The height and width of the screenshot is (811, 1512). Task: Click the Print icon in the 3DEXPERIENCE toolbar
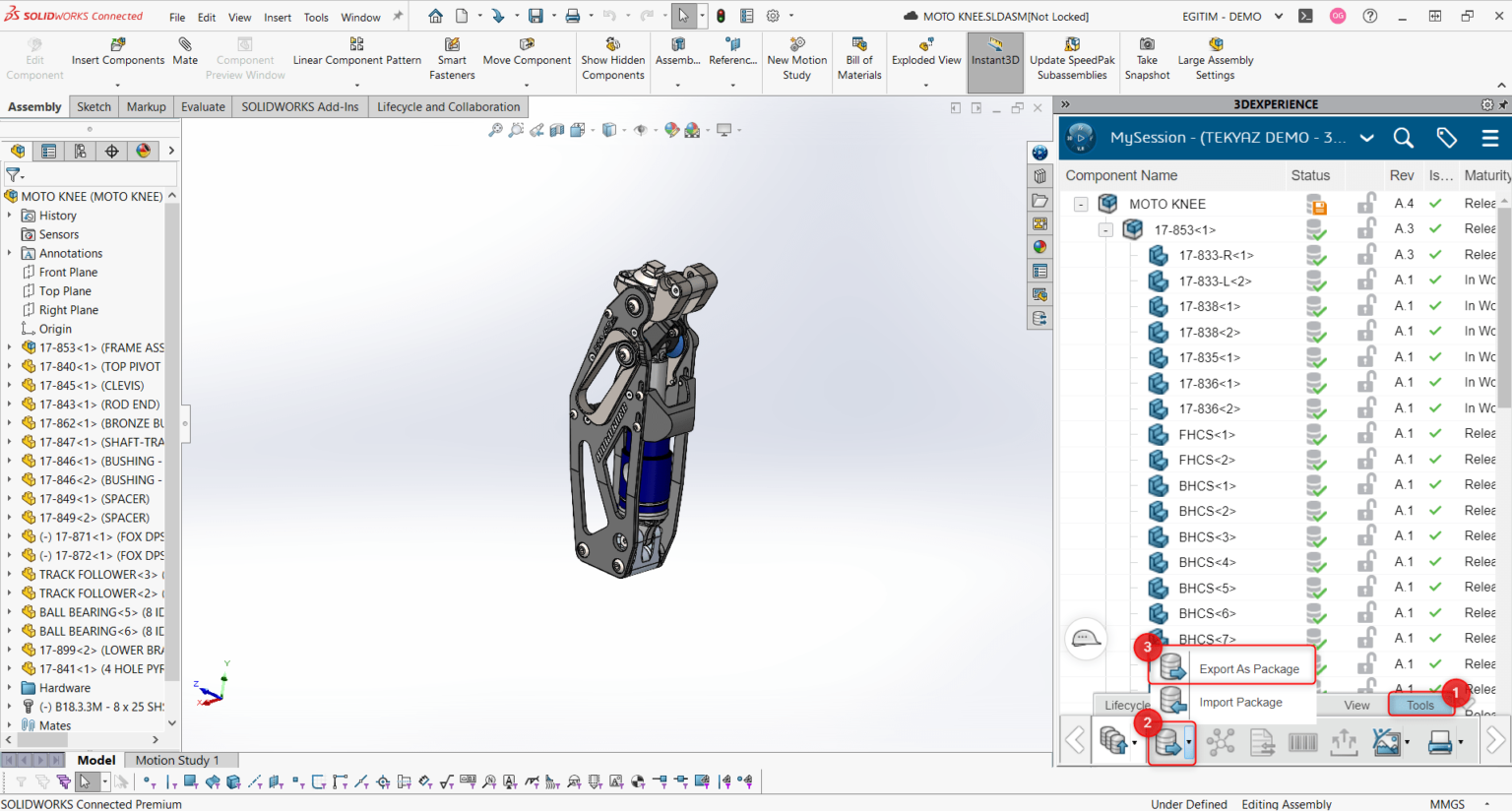[1441, 742]
